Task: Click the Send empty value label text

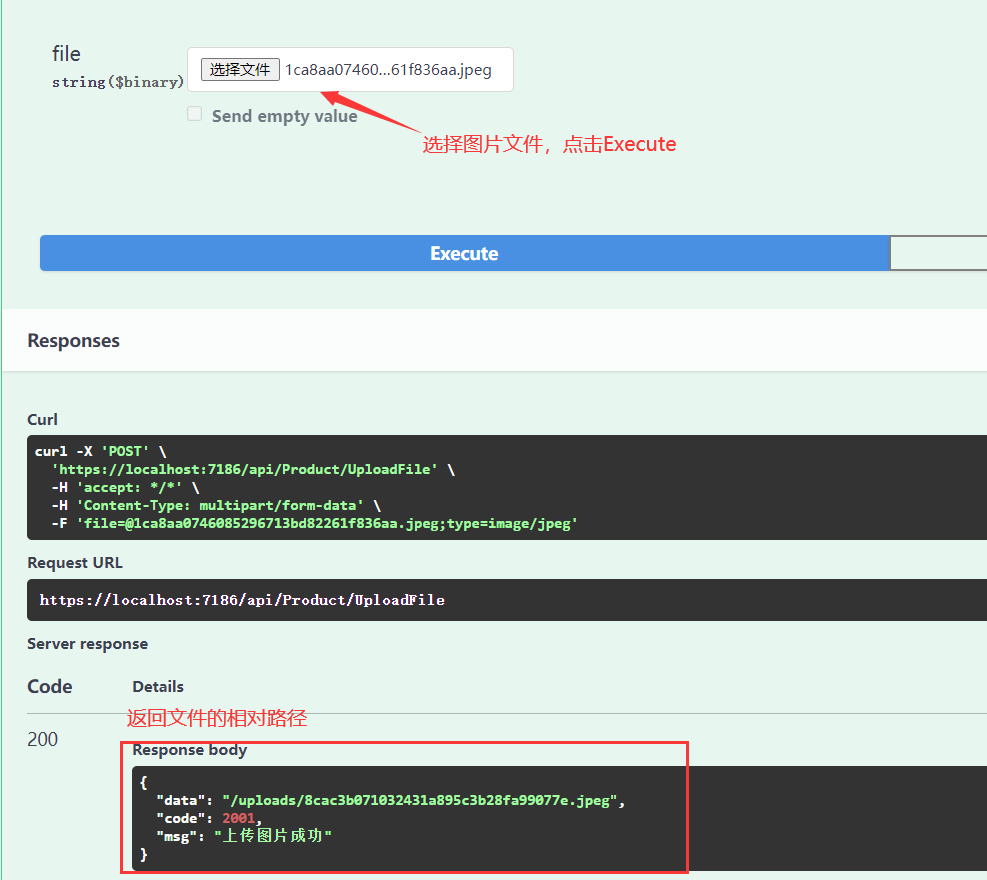Action: (285, 116)
